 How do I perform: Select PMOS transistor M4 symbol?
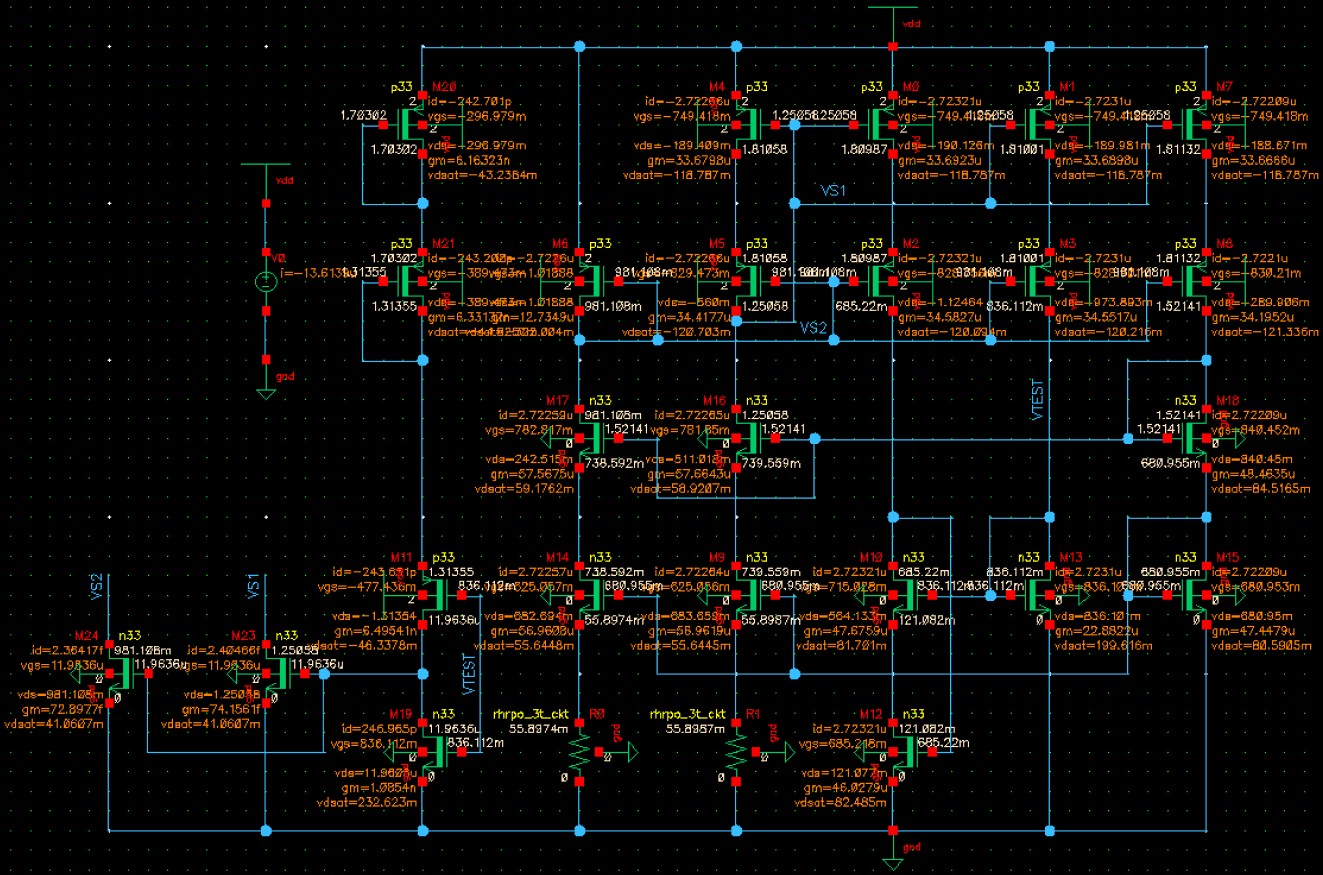click(749, 126)
